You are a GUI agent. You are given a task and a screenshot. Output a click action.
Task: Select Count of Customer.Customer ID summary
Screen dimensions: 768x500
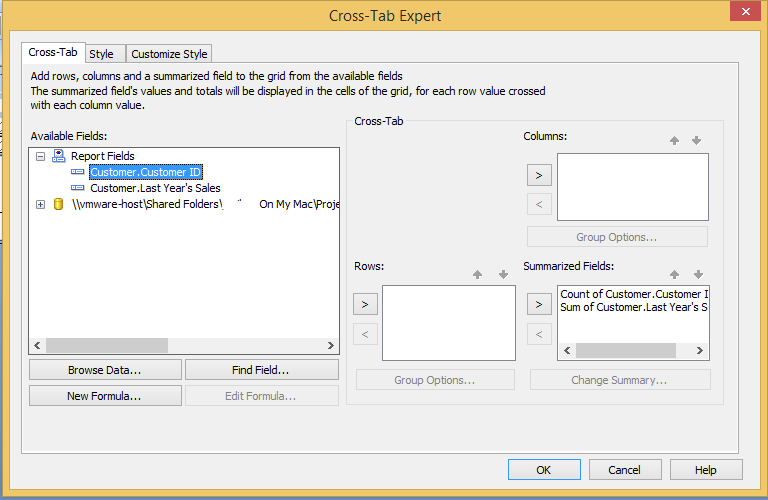634,294
